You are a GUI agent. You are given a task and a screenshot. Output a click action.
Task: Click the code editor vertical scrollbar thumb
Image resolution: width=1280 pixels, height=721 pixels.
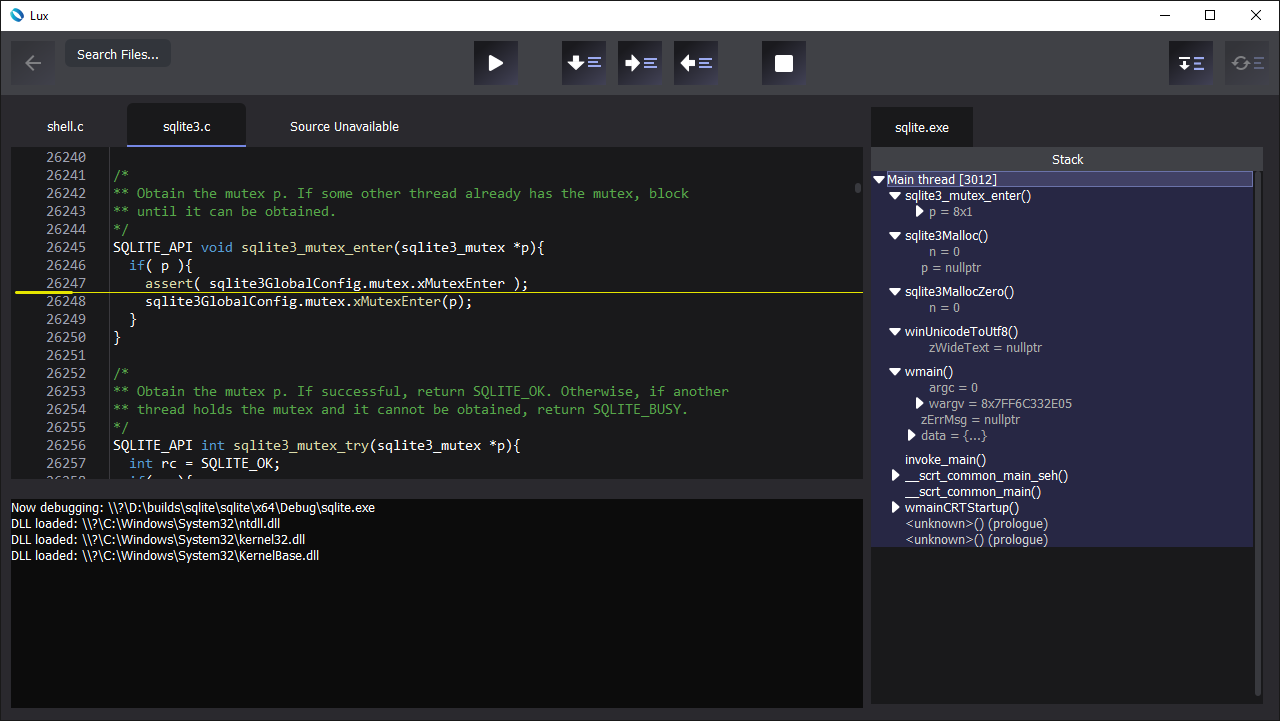pyautogui.click(x=857, y=188)
